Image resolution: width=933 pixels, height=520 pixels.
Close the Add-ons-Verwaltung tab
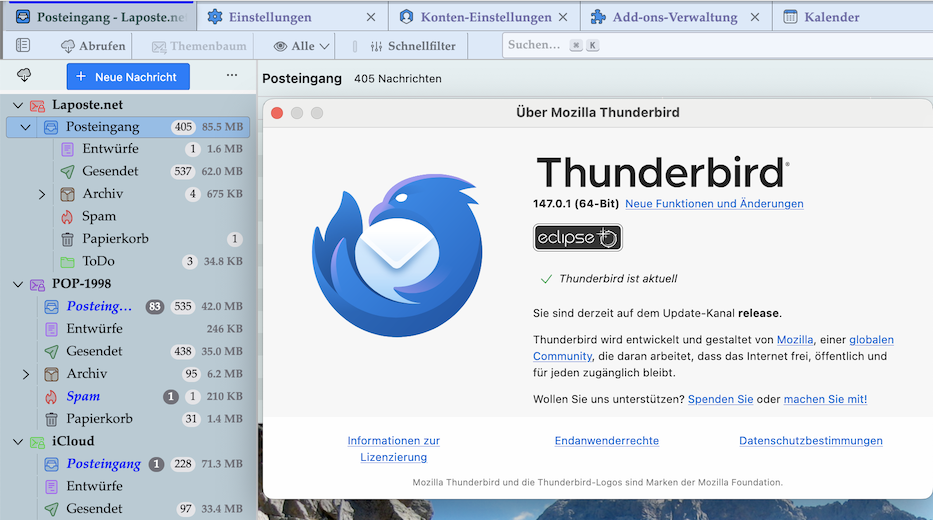tap(755, 17)
